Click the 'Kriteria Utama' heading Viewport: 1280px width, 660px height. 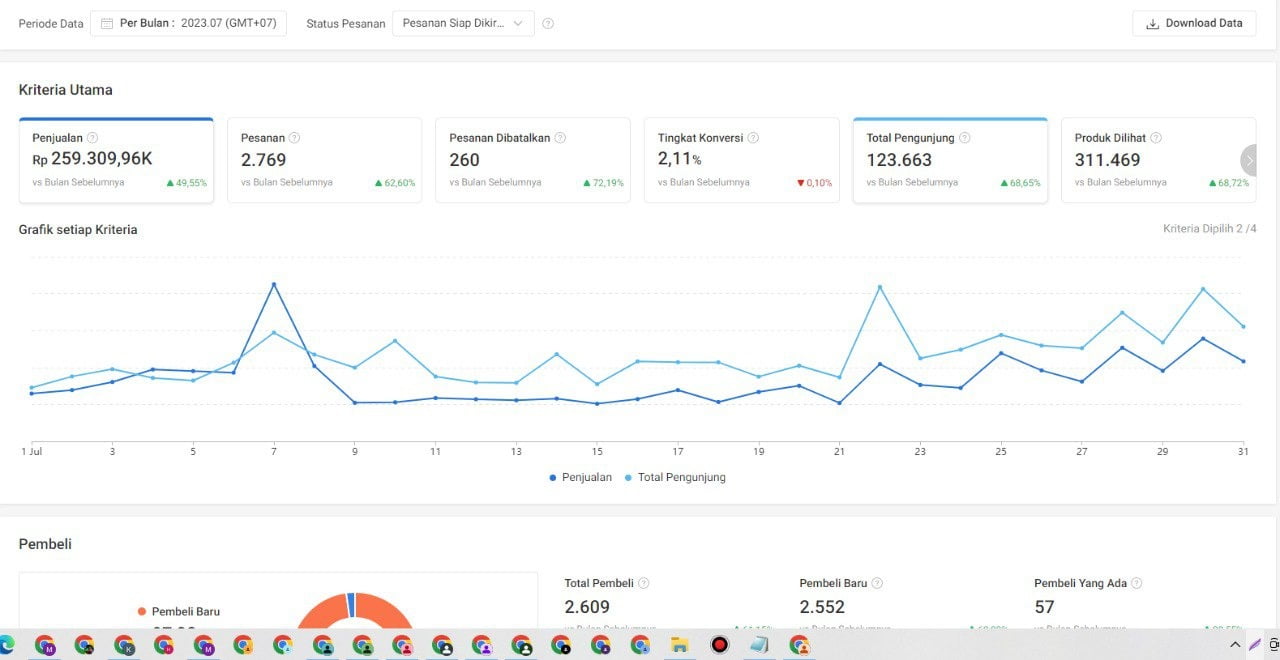[66, 90]
